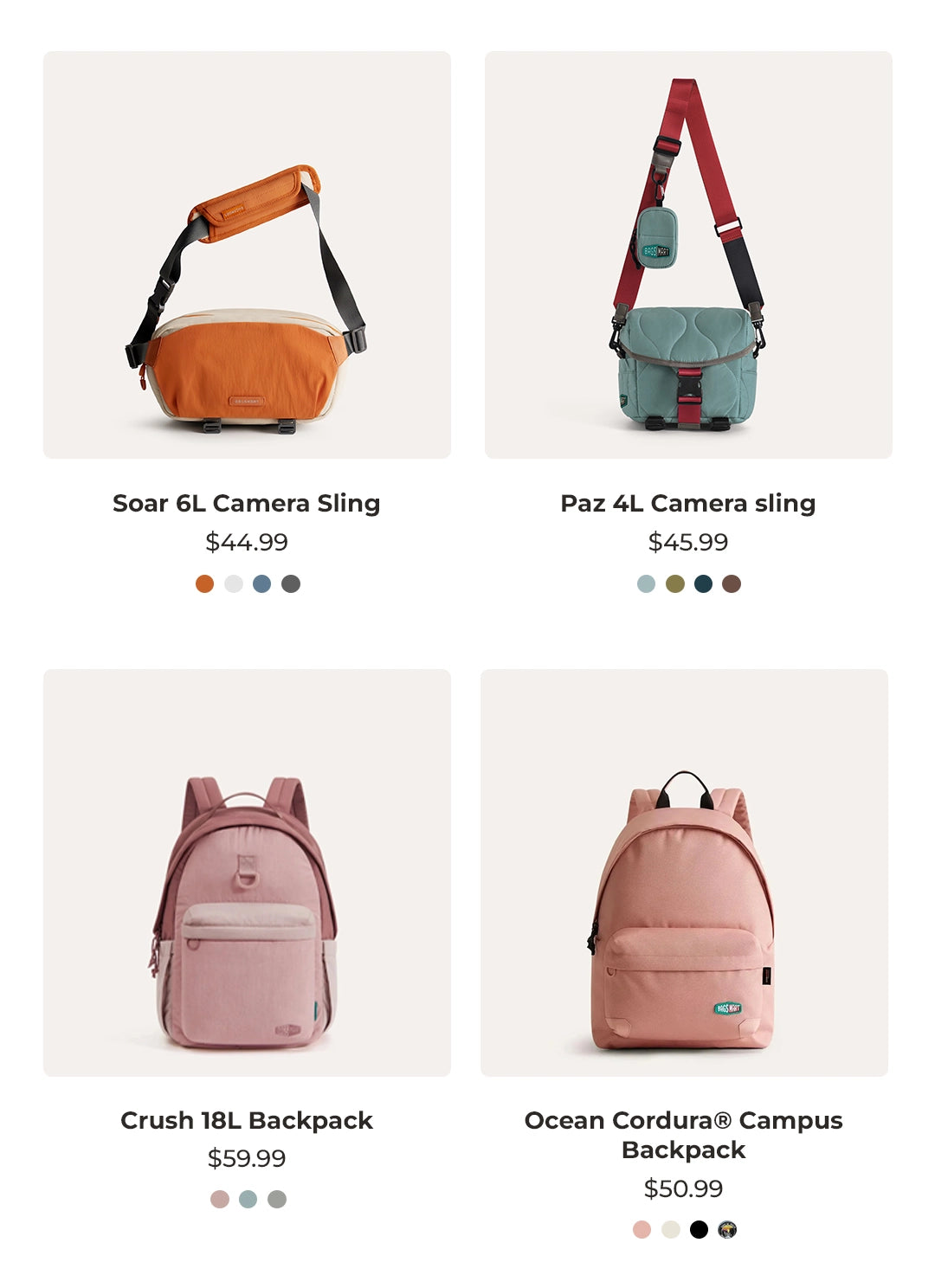Choose the brown swatch for Paz 4L sling

pos(732,583)
